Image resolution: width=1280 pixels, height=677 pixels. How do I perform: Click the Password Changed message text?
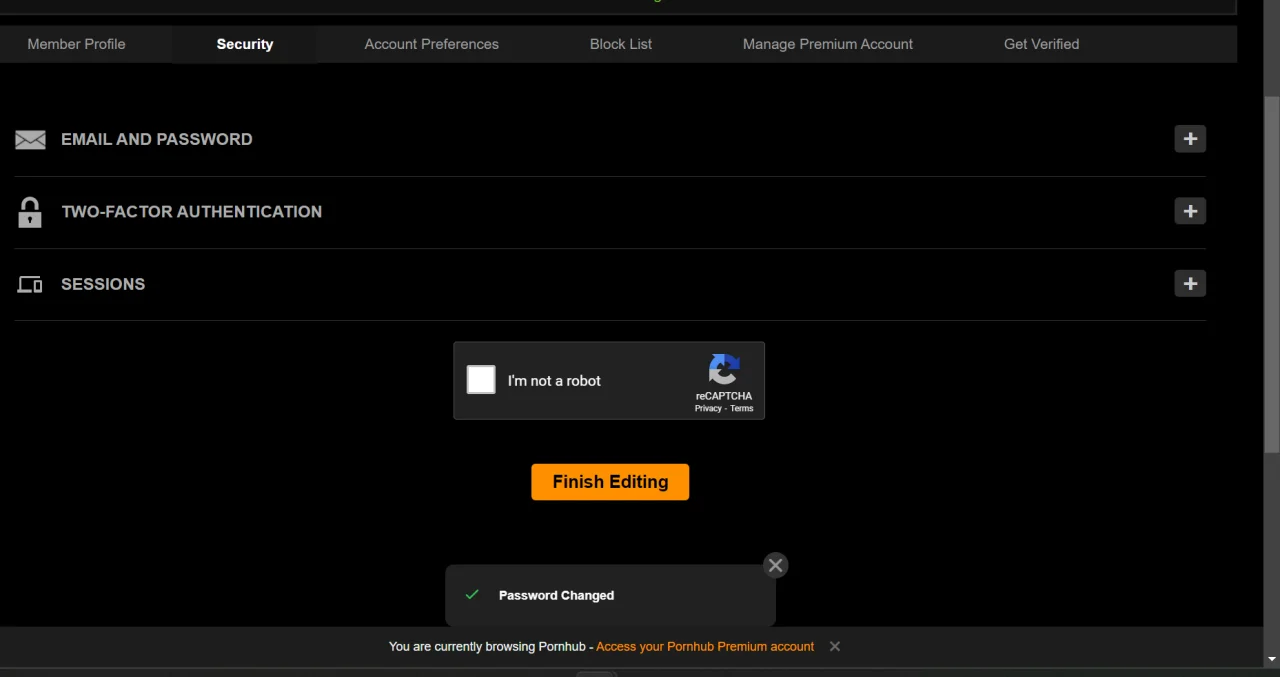pyautogui.click(x=556, y=595)
